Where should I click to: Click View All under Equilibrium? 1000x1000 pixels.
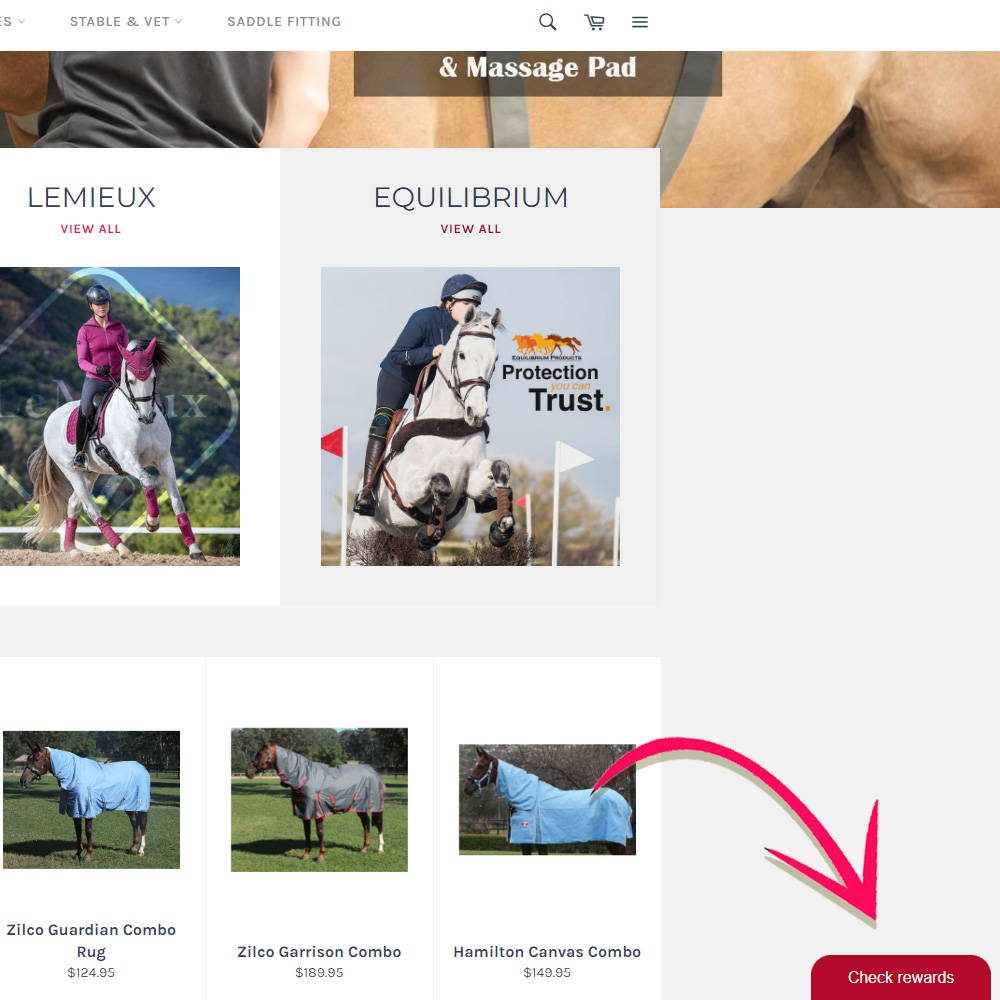coord(471,229)
